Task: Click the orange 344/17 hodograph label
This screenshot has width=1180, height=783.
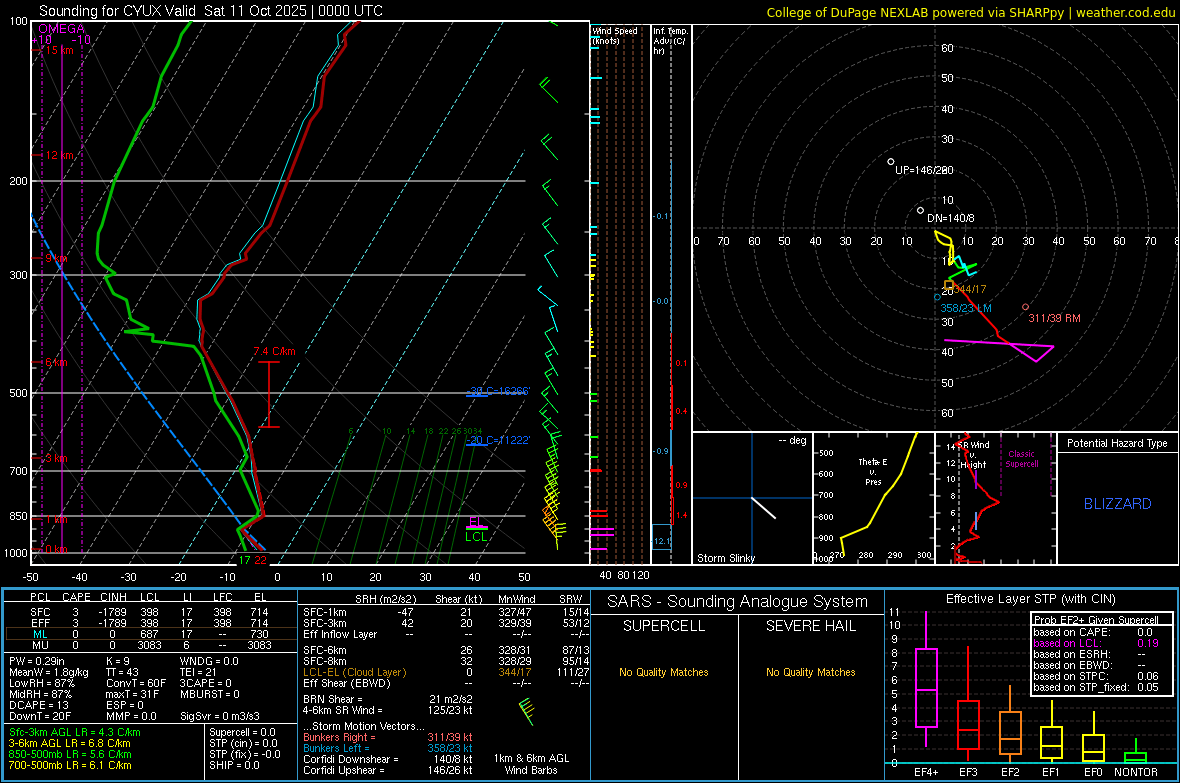Action: pyautogui.click(x=969, y=289)
